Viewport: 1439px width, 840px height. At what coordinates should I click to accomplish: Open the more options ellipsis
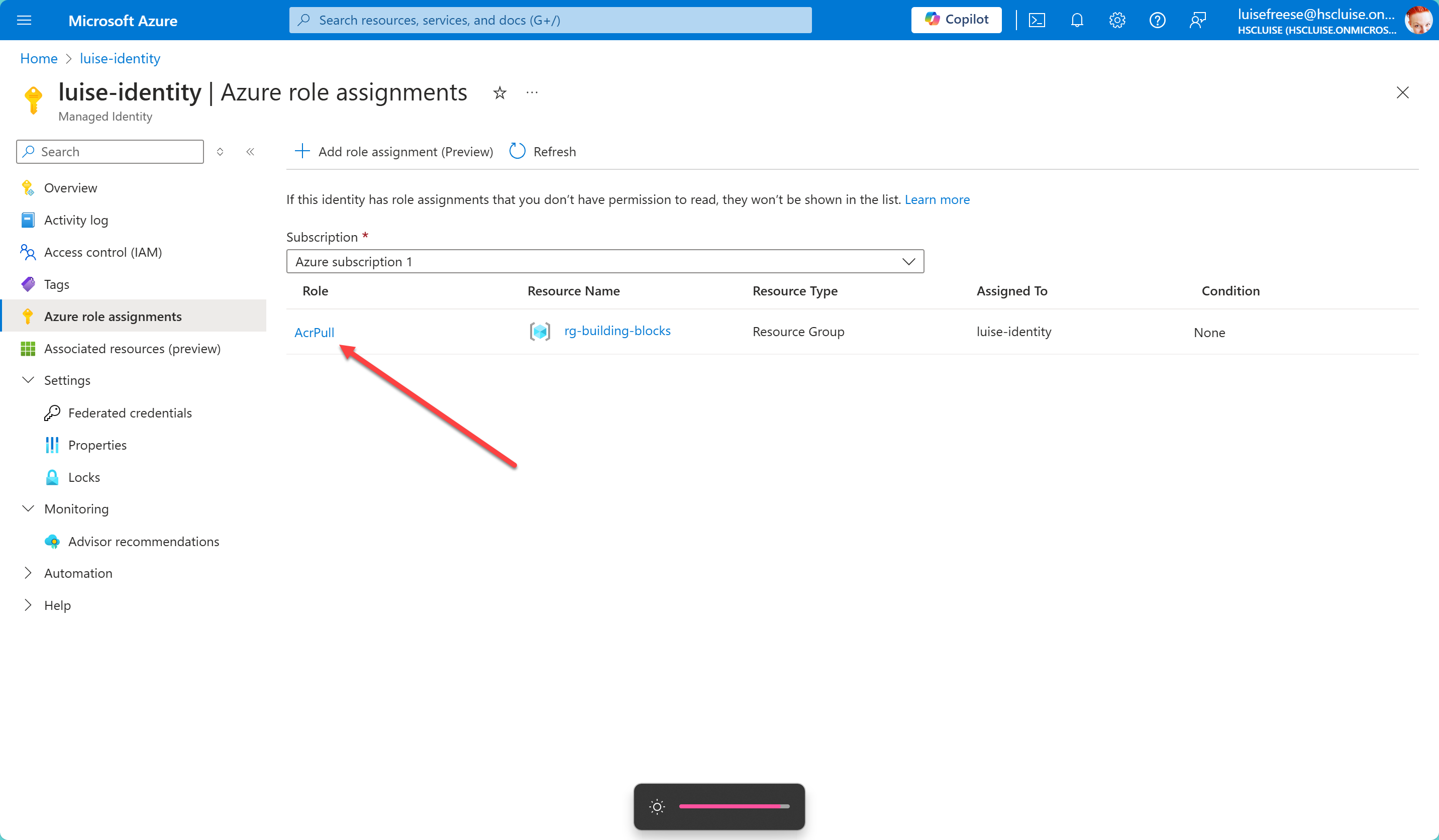pos(532,92)
